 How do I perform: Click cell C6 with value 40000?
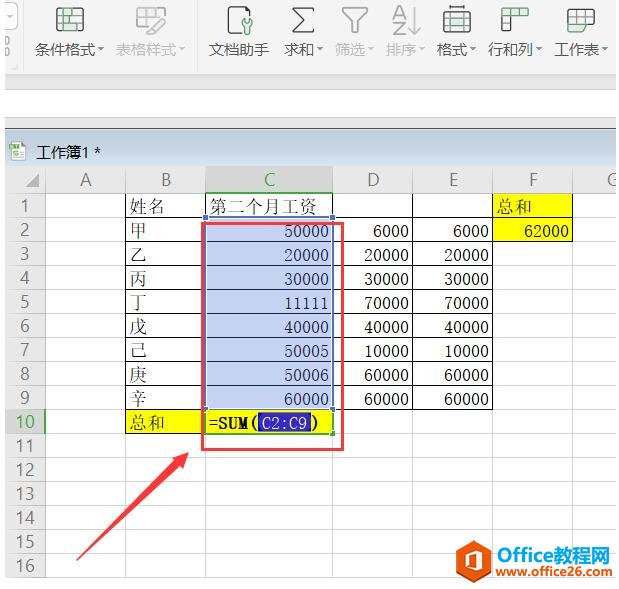click(269, 326)
